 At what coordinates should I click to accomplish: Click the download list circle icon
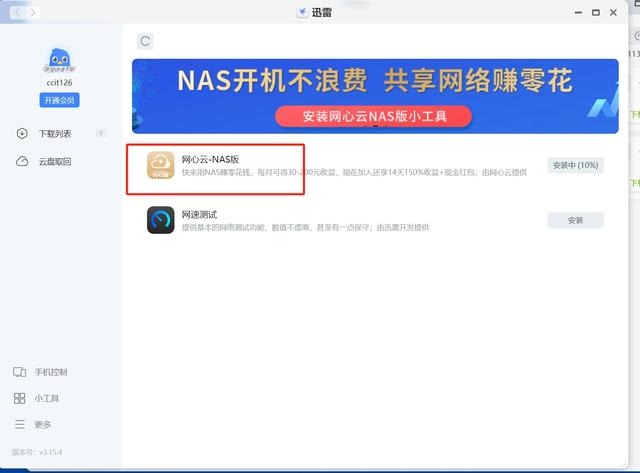coord(22,133)
